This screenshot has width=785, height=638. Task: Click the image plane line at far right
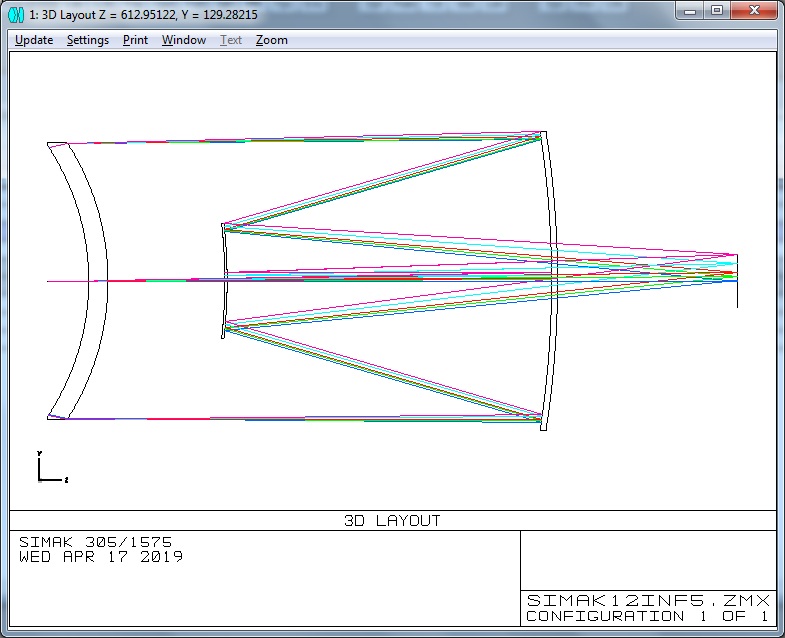737,280
